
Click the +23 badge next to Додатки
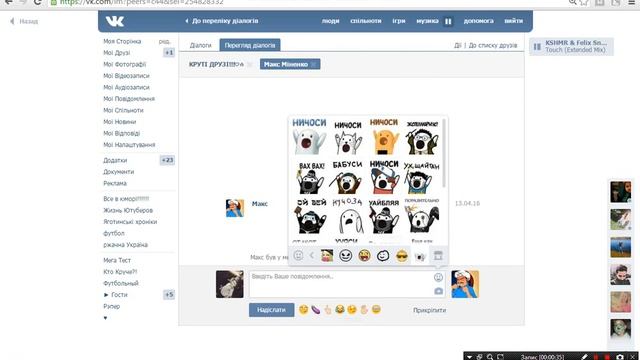167,160
